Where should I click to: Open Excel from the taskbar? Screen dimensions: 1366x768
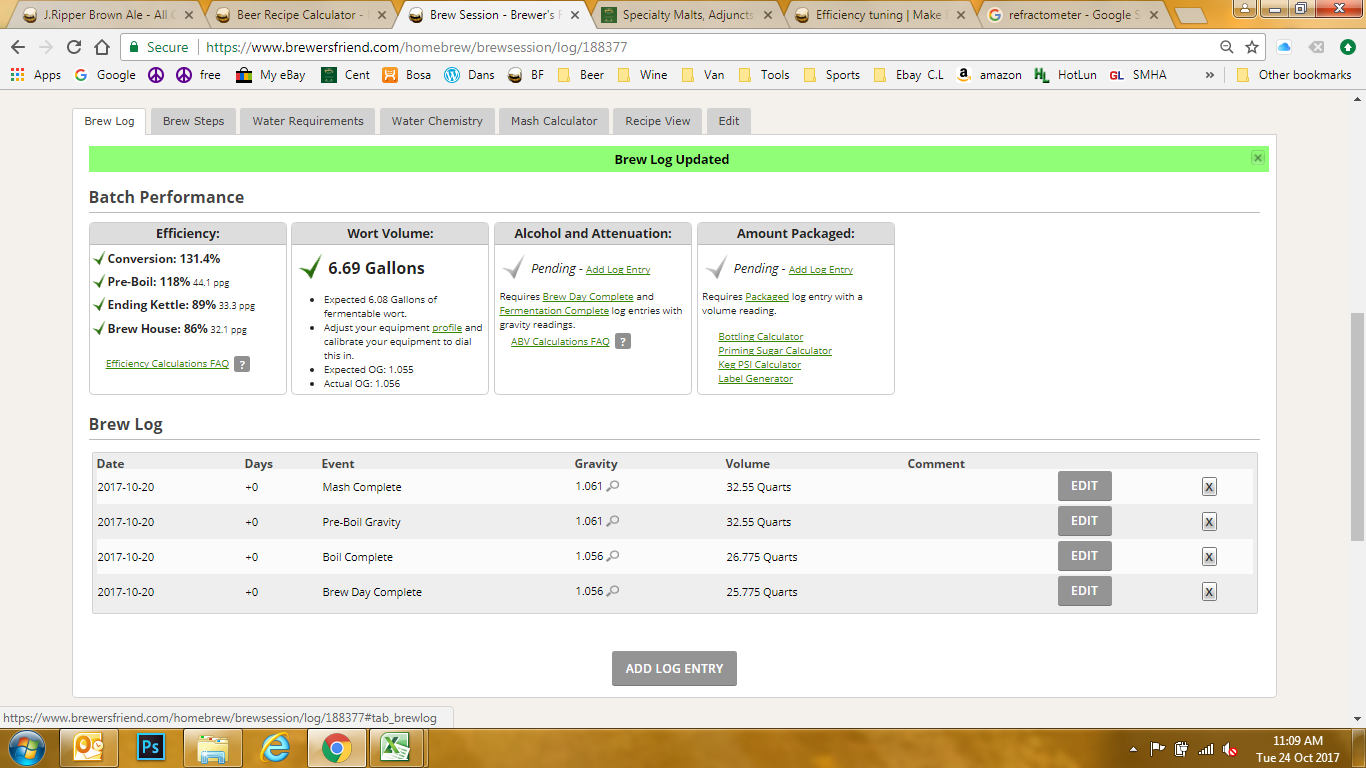[397, 747]
